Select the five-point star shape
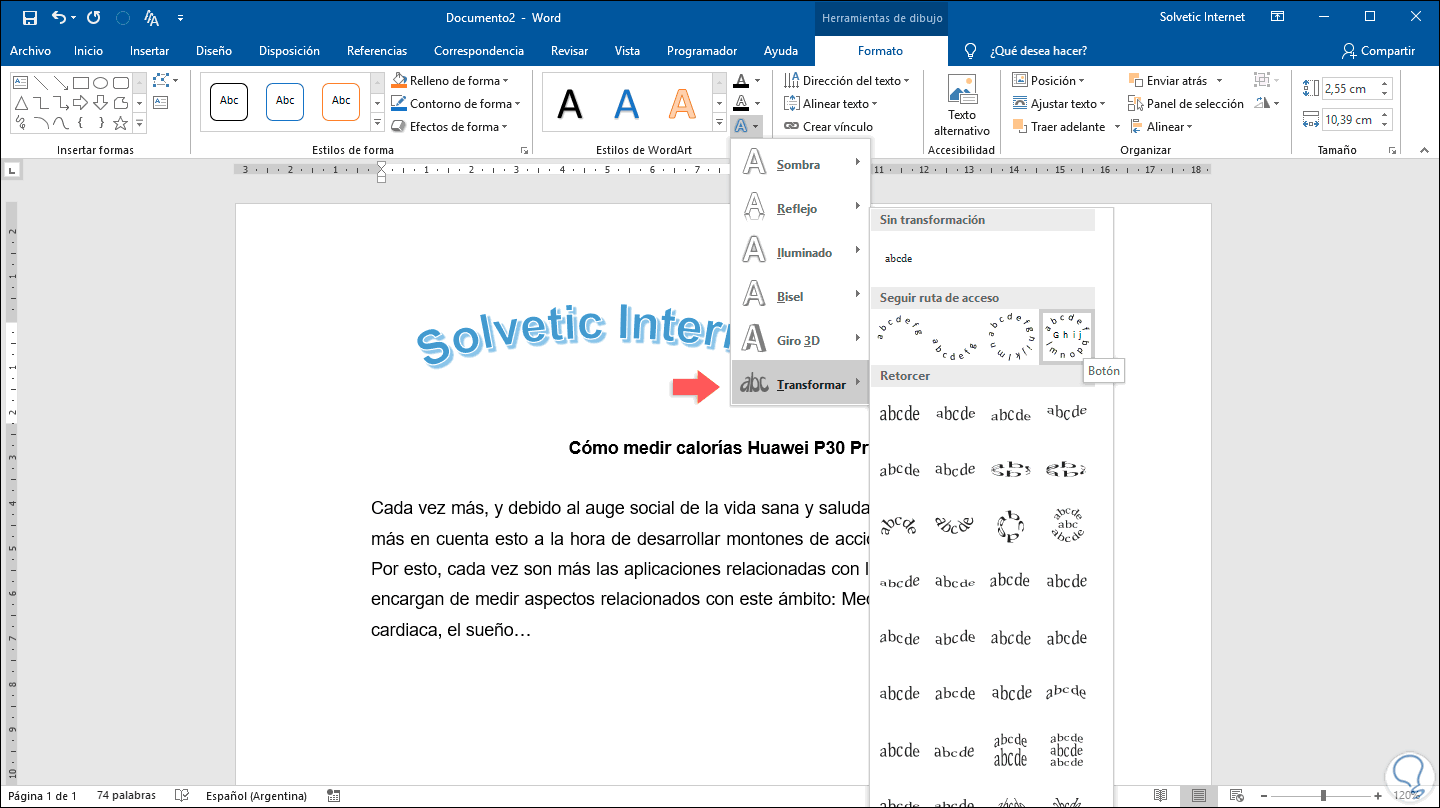The width and height of the screenshot is (1440, 808). [x=120, y=123]
